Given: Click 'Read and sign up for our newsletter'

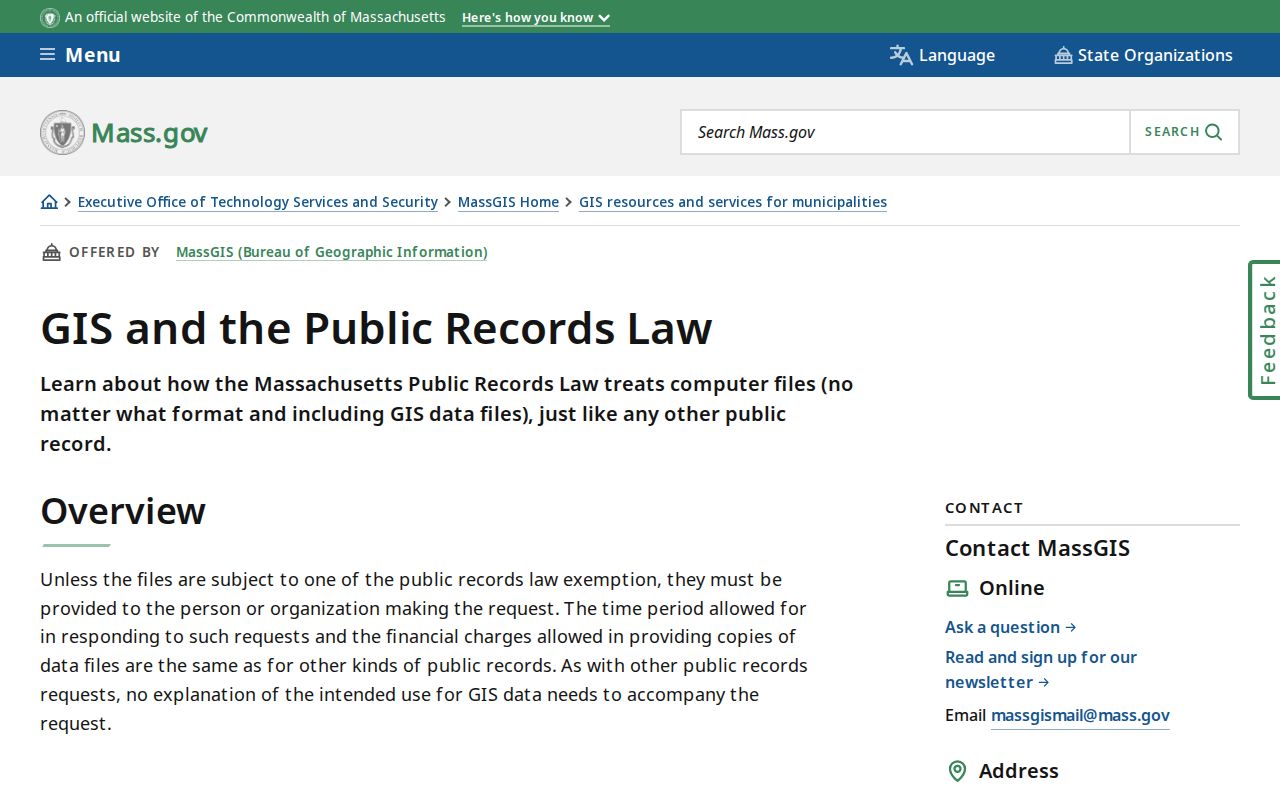Looking at the screenshot, I should 1041,670.
